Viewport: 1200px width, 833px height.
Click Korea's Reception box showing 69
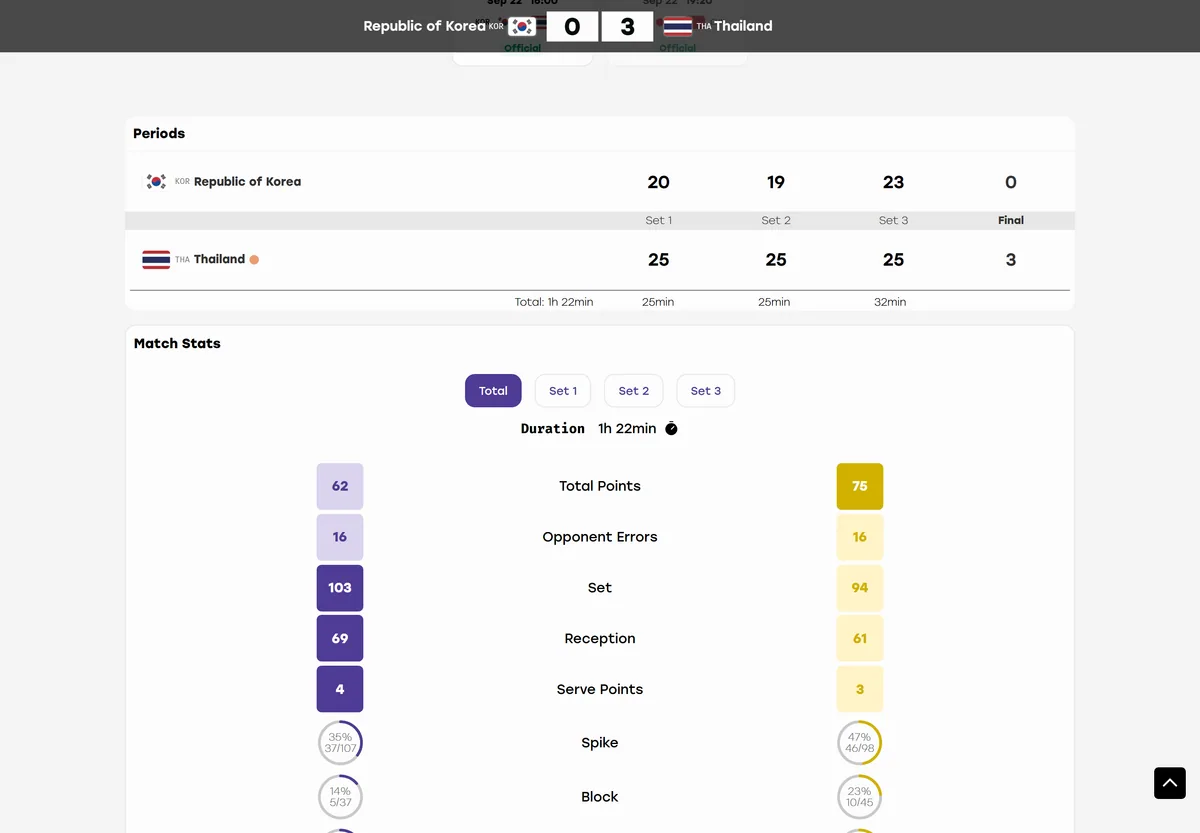point(340,638)
